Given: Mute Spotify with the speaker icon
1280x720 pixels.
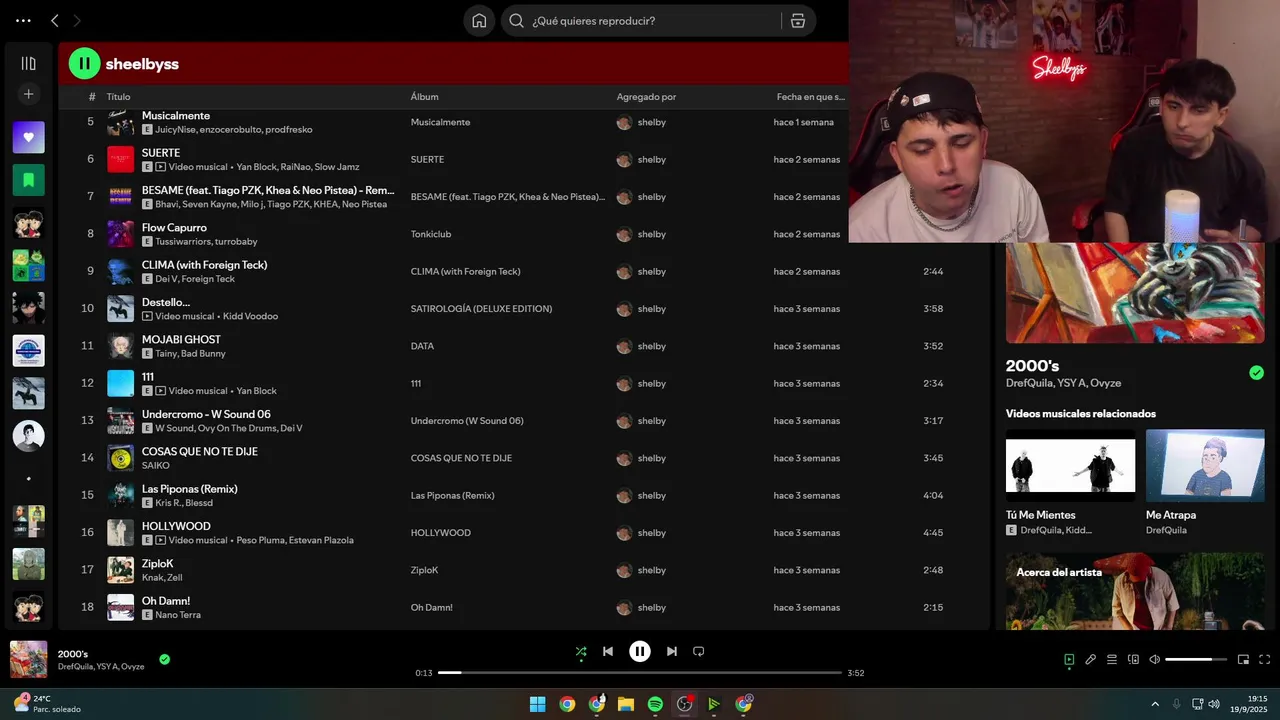Looking at the screenshot, I should pos(1154,660).
